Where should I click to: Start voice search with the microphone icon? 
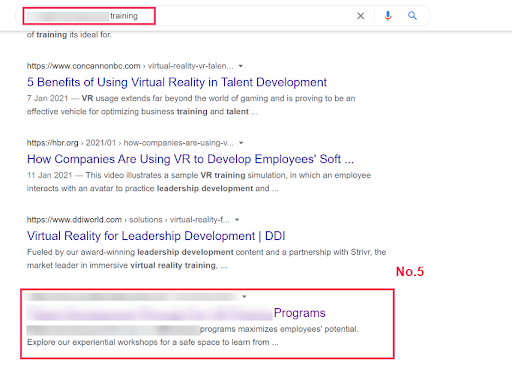[x=388, y=16]
